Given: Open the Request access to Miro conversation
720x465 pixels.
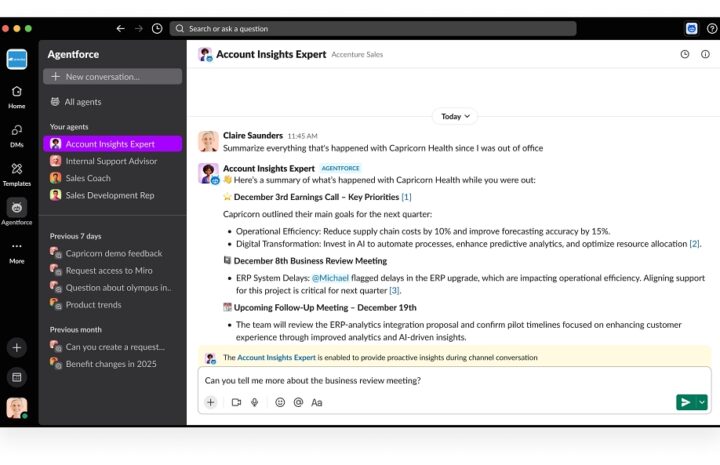Looking at the screenshot, I should (112, 270).
